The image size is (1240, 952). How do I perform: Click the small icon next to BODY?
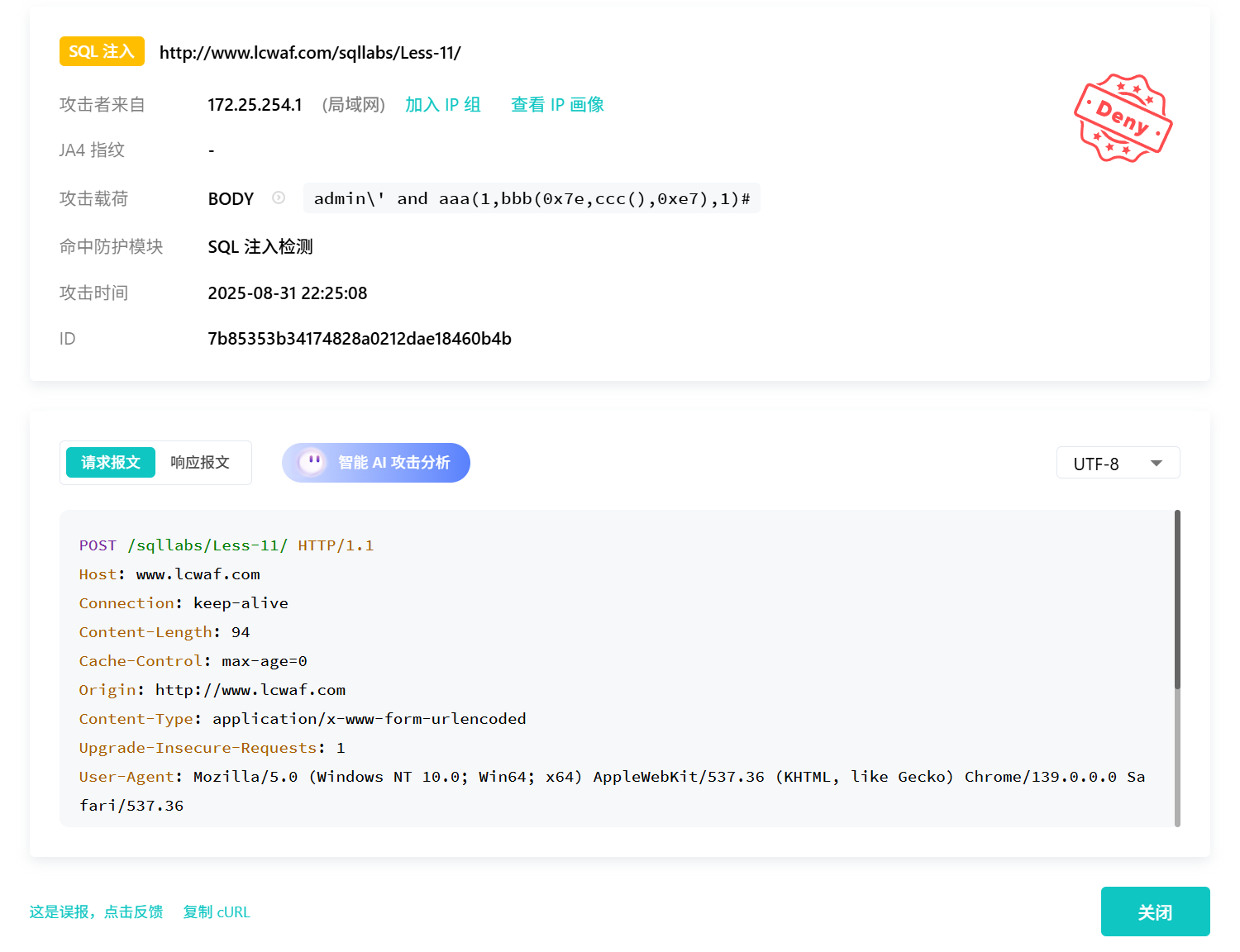click(279, 198)
